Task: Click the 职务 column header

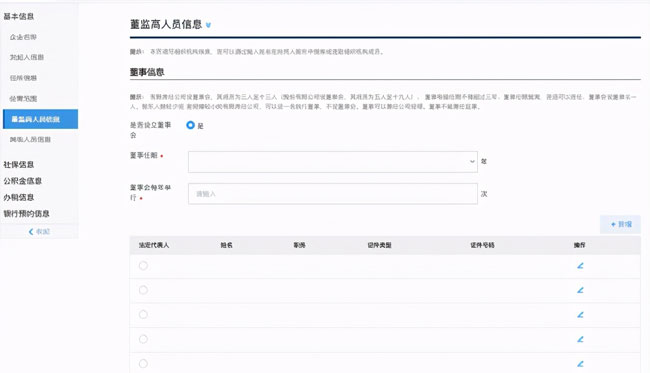Action: tap(299, 245)
